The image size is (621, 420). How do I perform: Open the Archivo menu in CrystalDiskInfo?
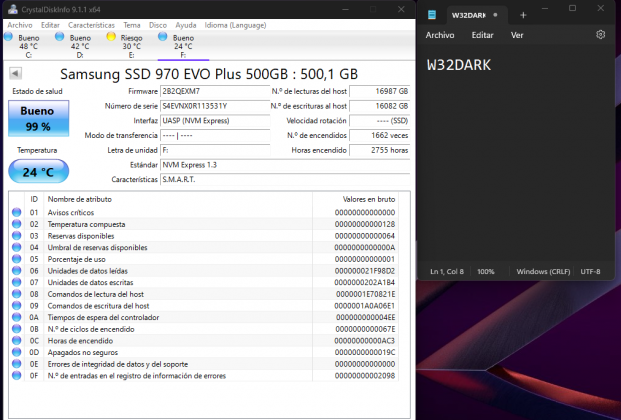(x=20, y=25)
